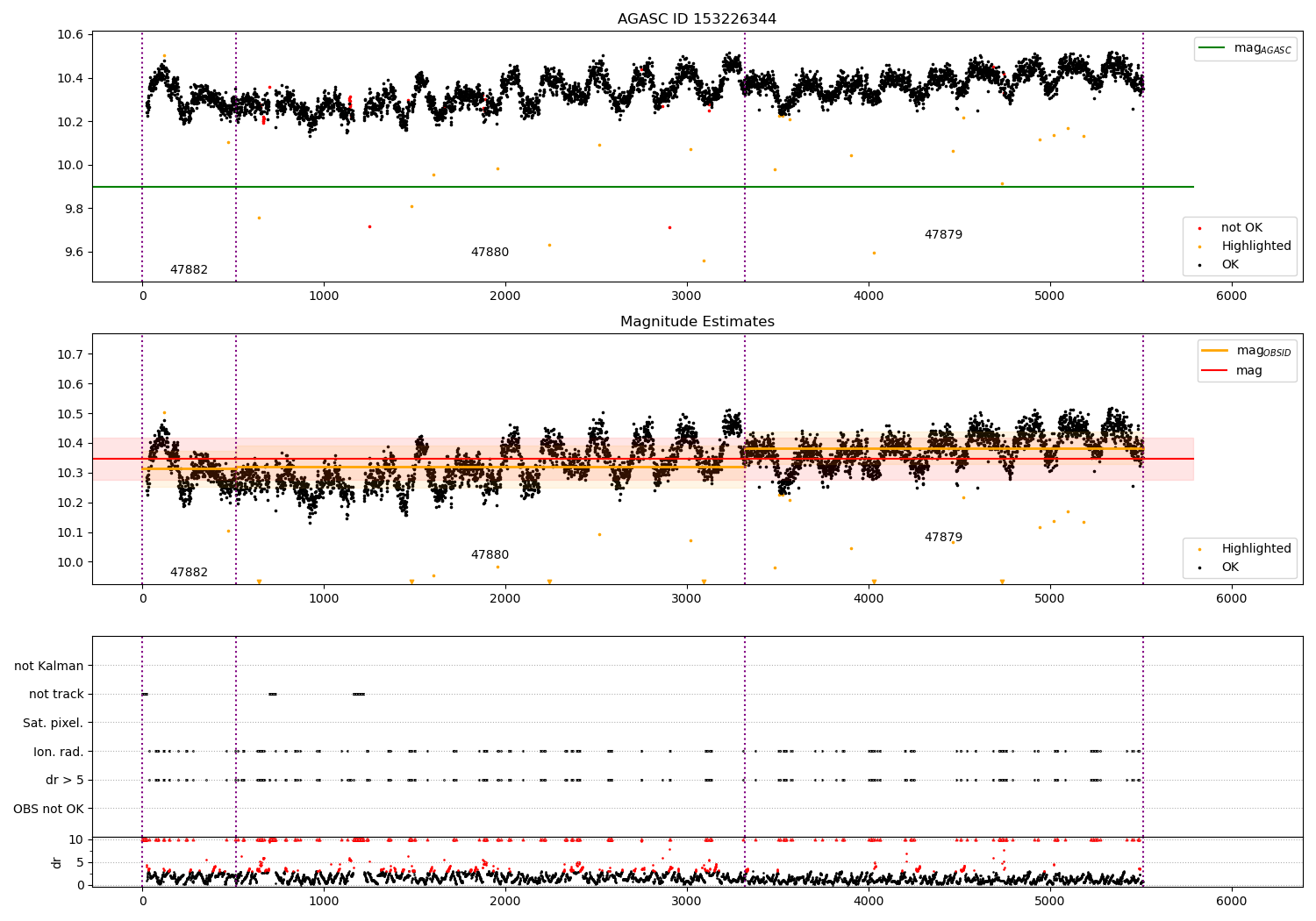Click the mag OBSID legend entry
1316x921 pixels.
[x=1247, y=351]
